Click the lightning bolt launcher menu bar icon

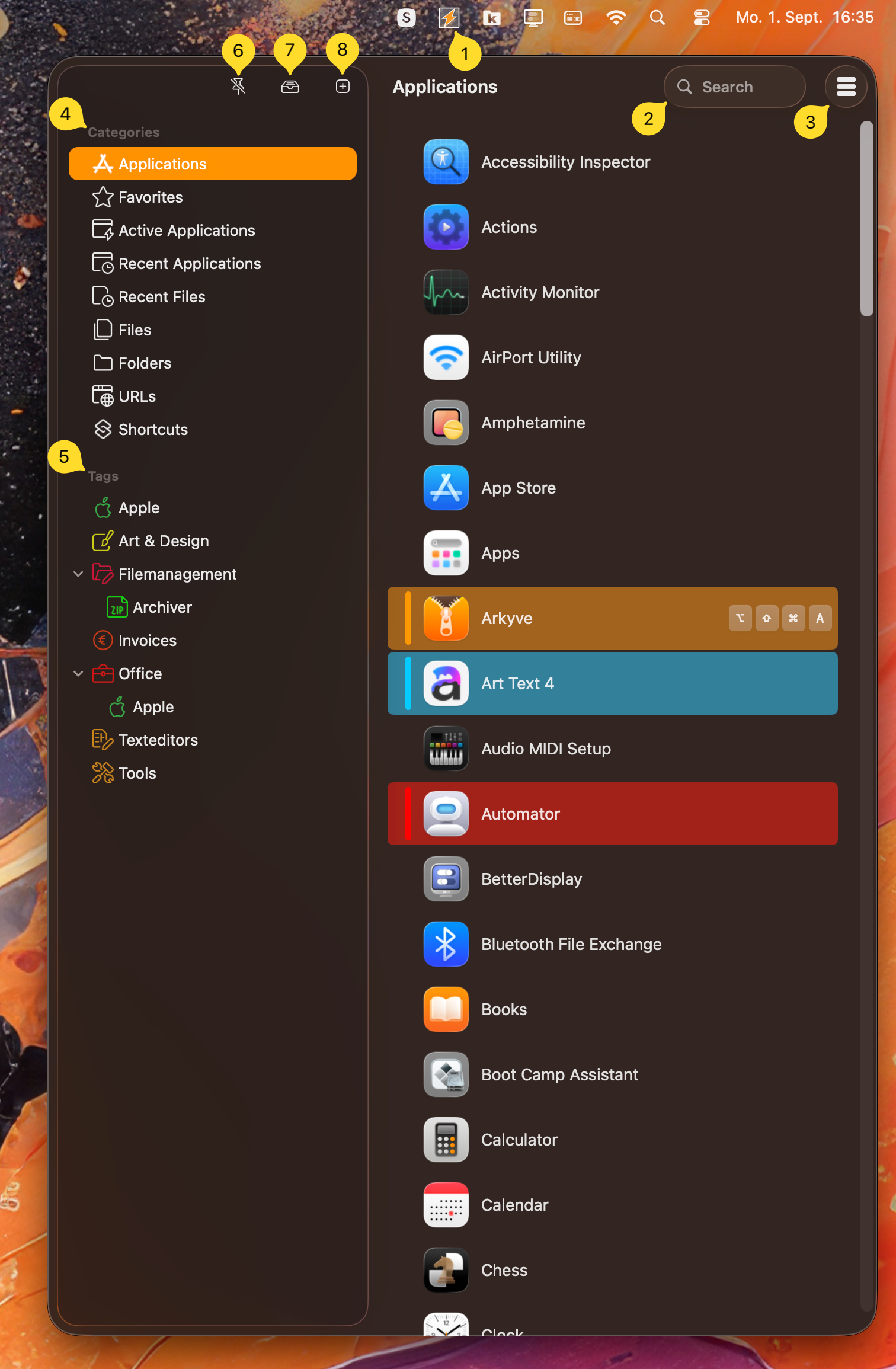(449, 18)
